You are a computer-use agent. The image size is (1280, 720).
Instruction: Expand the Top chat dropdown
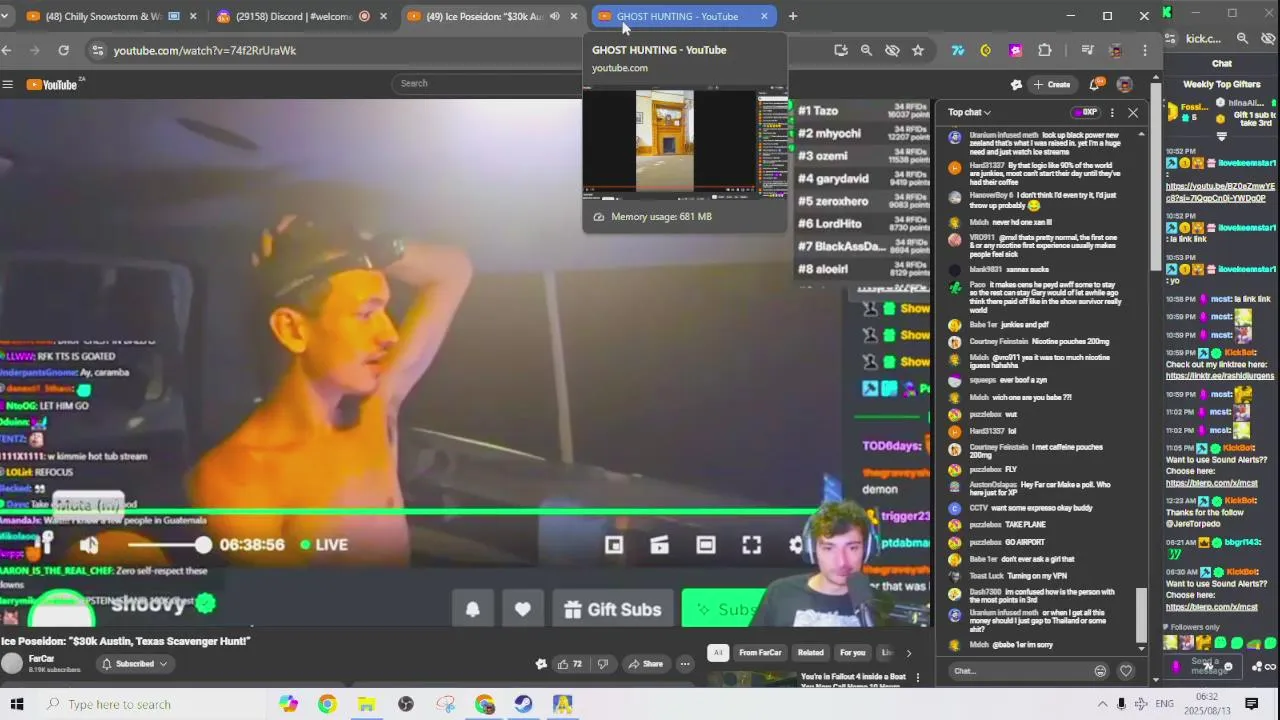click(x=969, y=112)
